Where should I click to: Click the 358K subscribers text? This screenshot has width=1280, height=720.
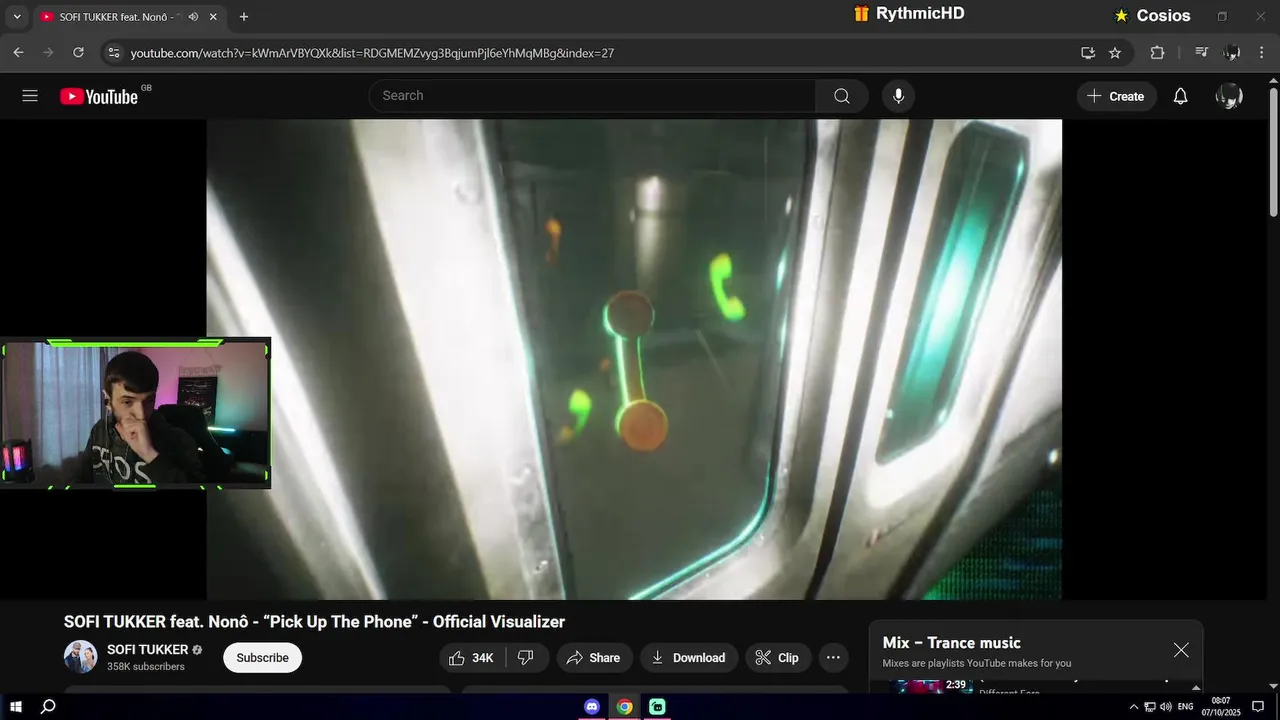(146, 667)
